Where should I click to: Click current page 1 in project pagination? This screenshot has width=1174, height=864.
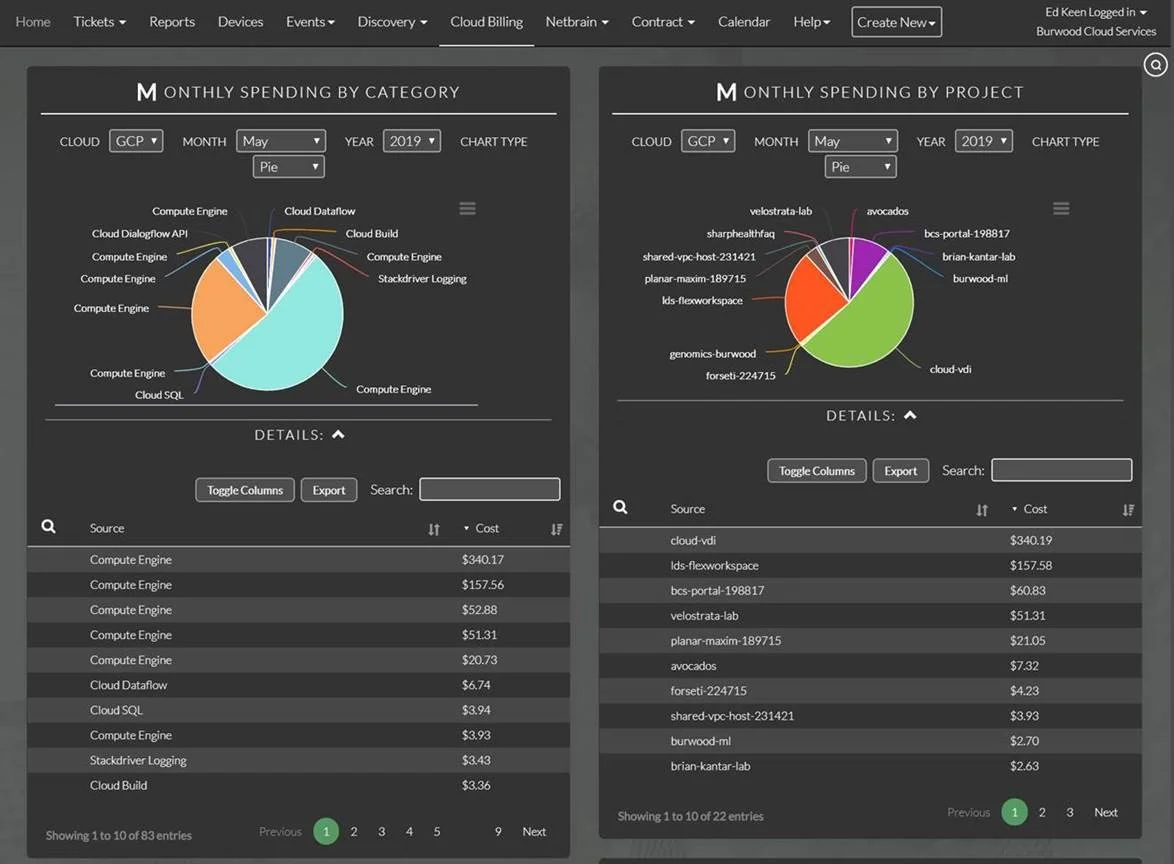[x=1015, y=812]
